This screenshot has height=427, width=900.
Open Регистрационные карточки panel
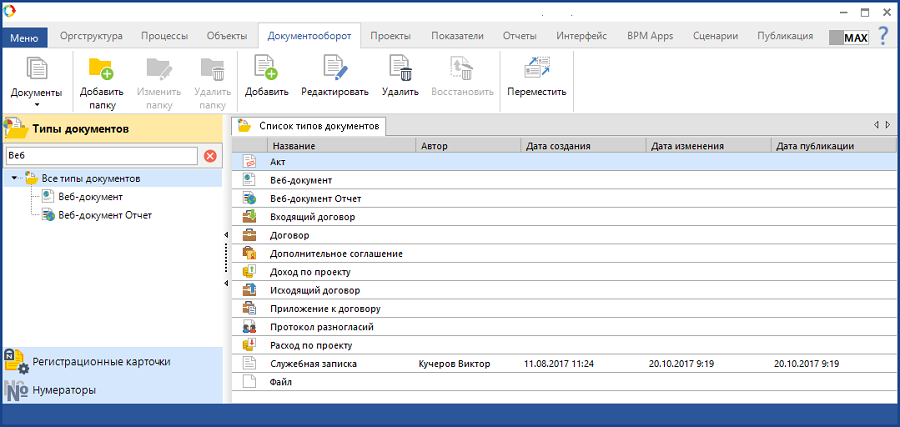[100, 361]
